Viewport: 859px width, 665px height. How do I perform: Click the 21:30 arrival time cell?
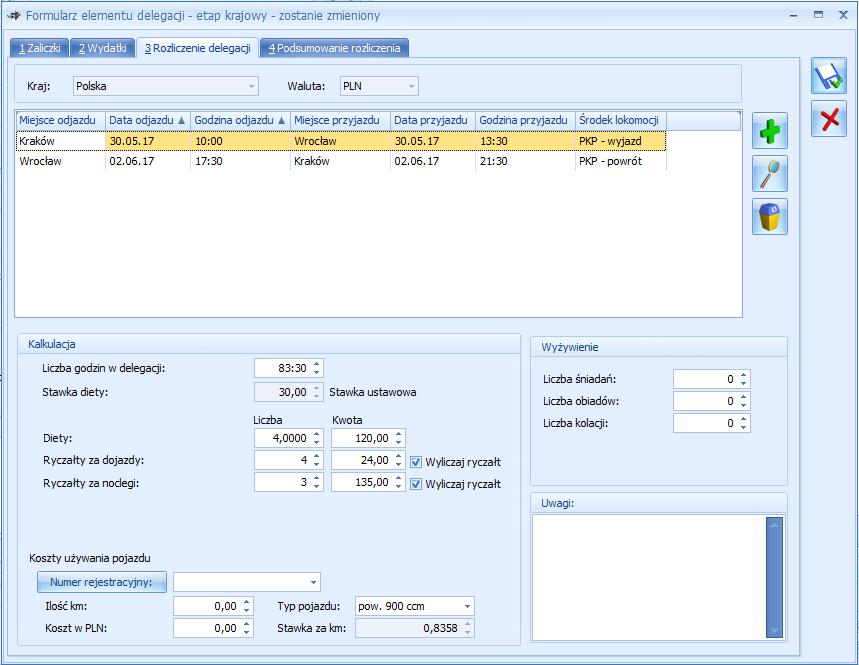coord(525,161)
